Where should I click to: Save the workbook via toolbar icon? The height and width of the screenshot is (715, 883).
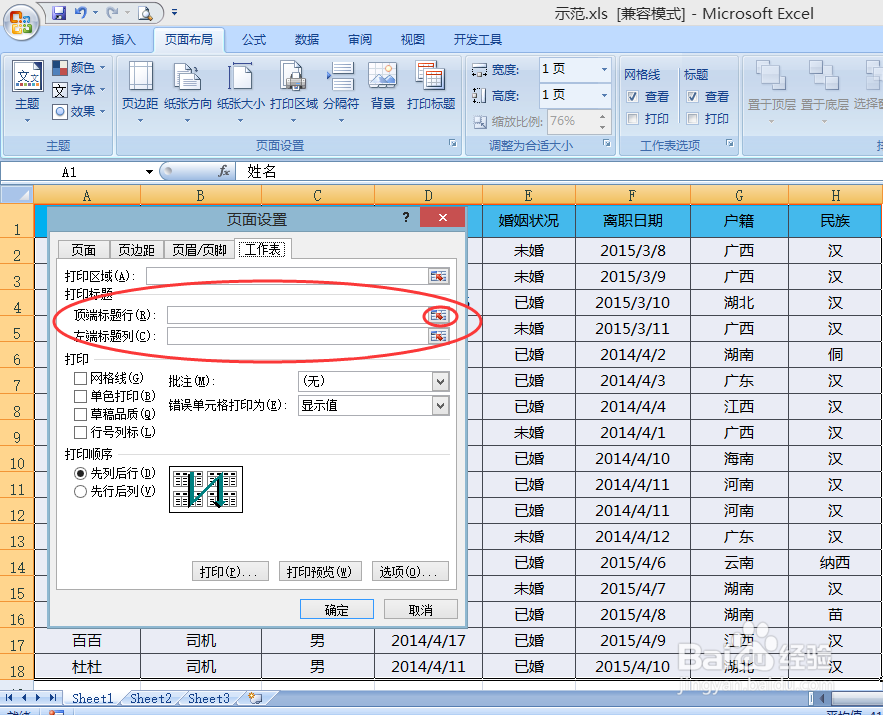(59, 12)
